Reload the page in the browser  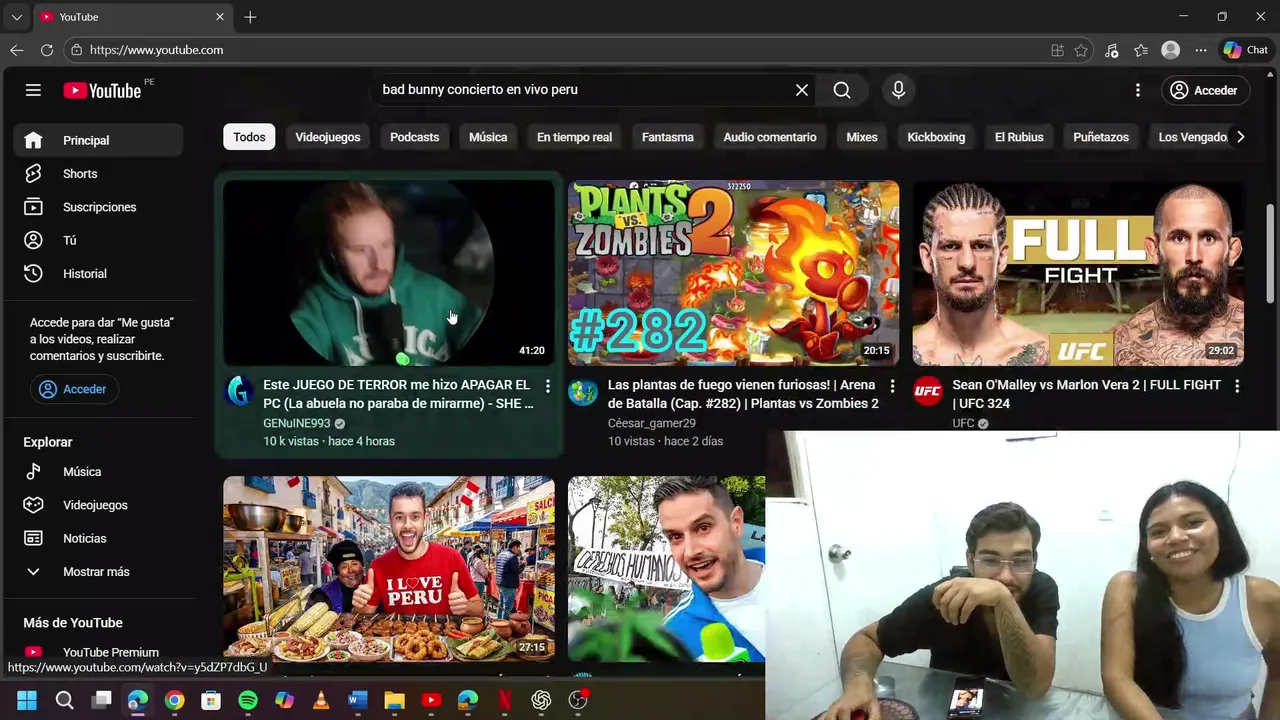47,50
